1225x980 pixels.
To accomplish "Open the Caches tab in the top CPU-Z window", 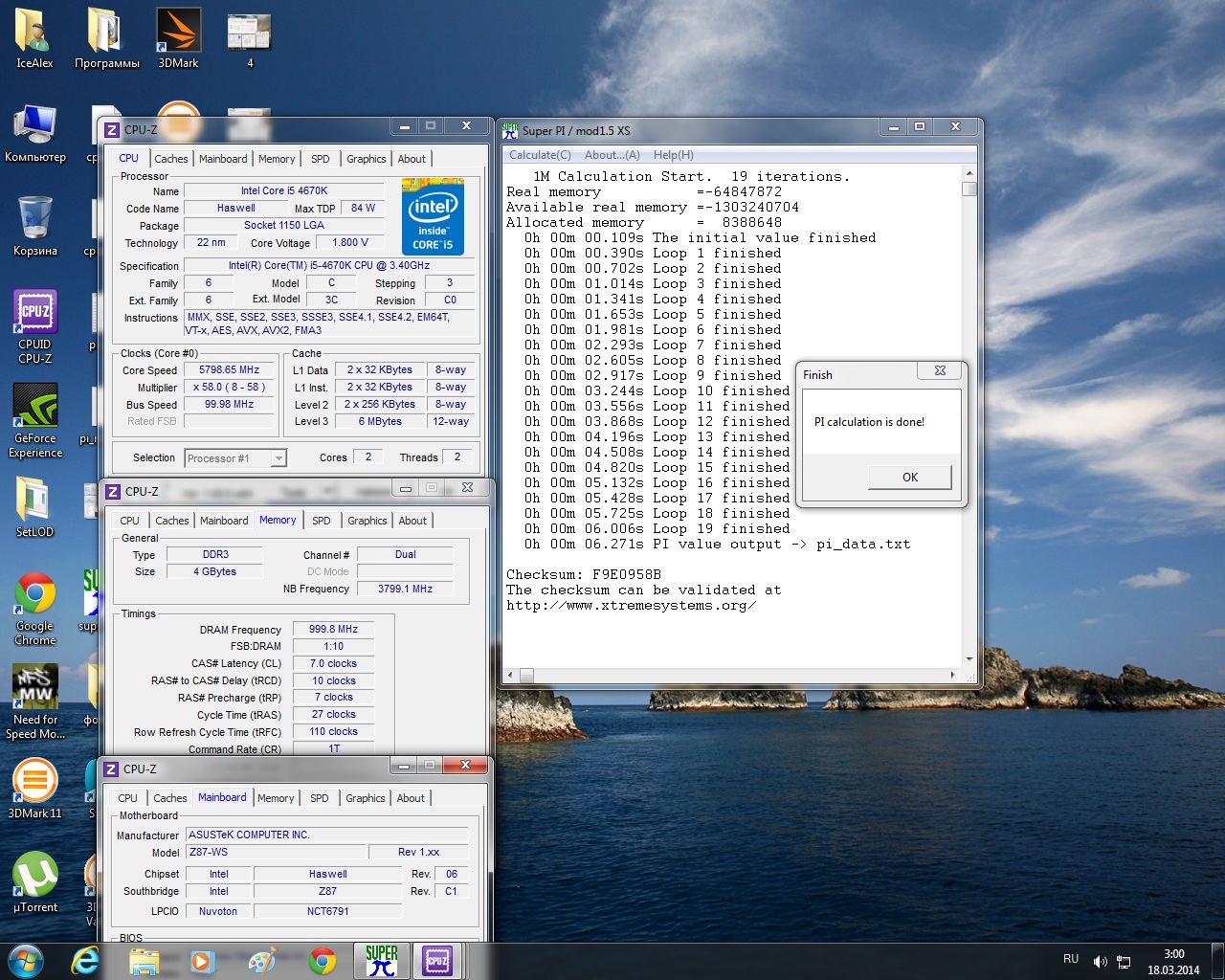I will [171, 159].
